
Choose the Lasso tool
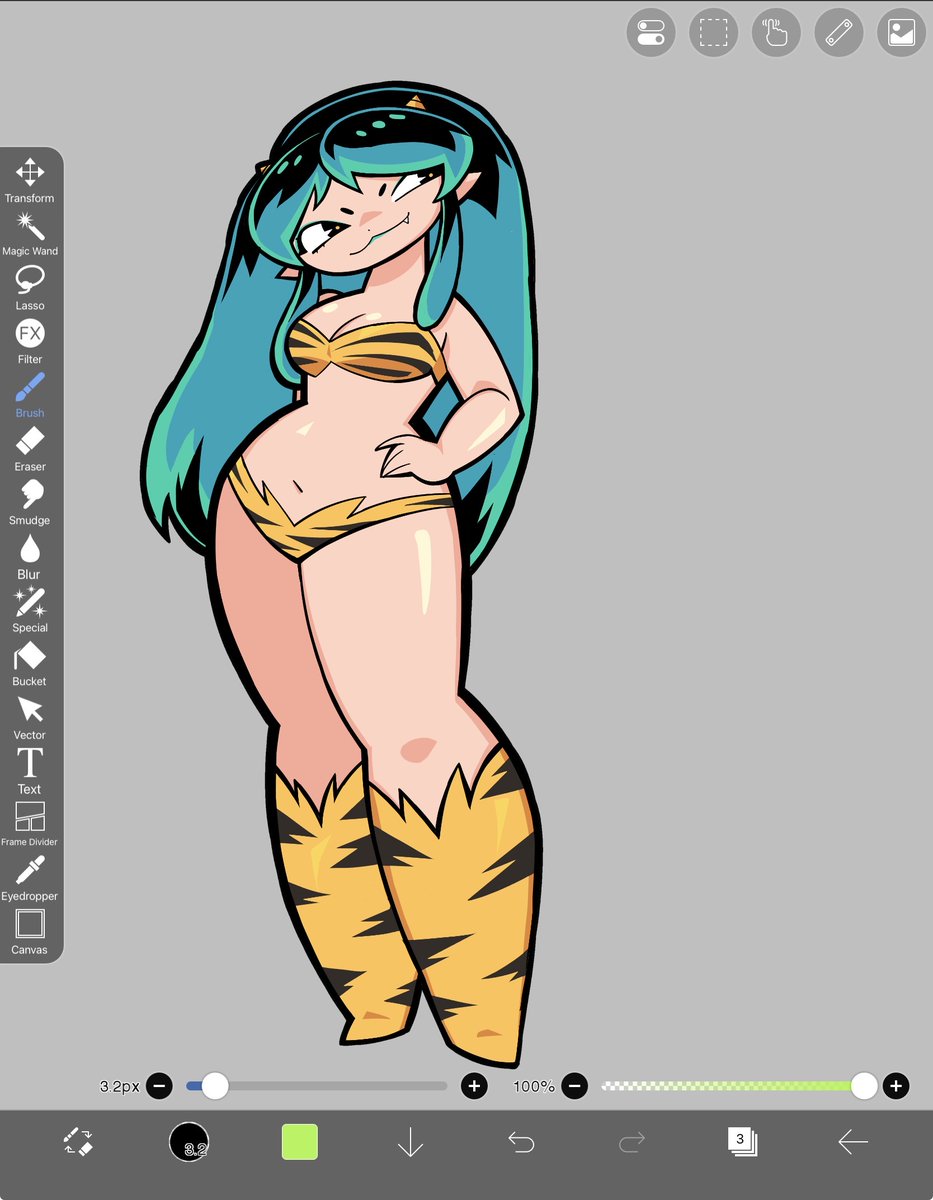pyautogui.click(x=30, y=288)
